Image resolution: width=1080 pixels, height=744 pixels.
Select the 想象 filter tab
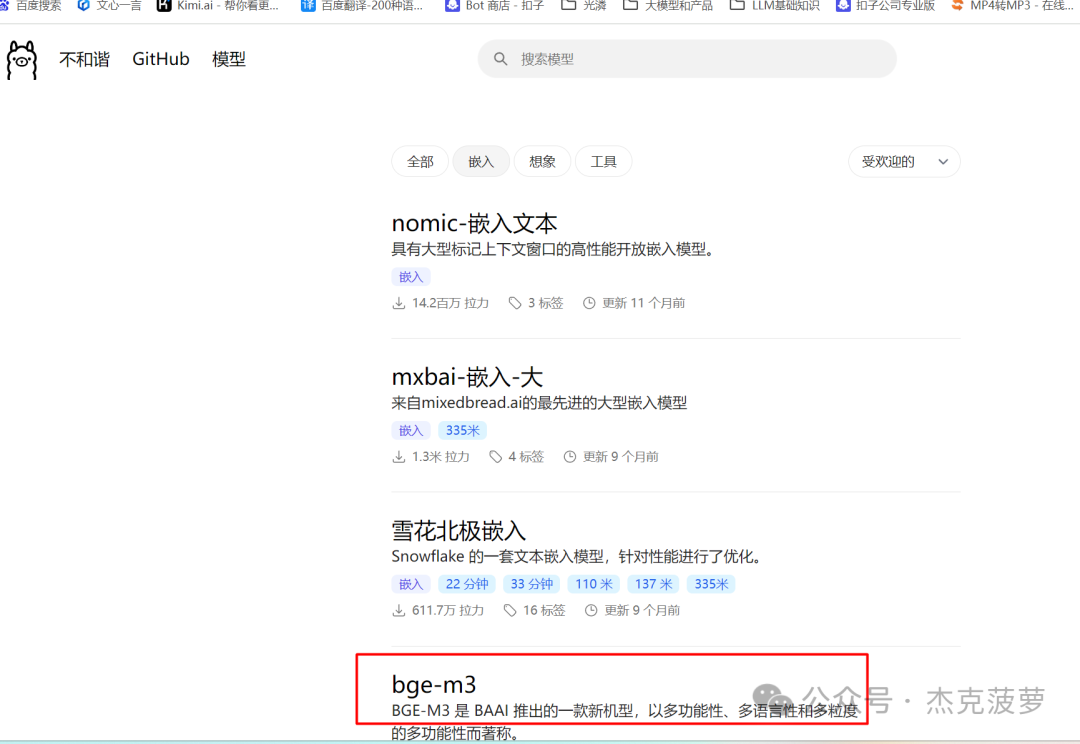[542, 162]
